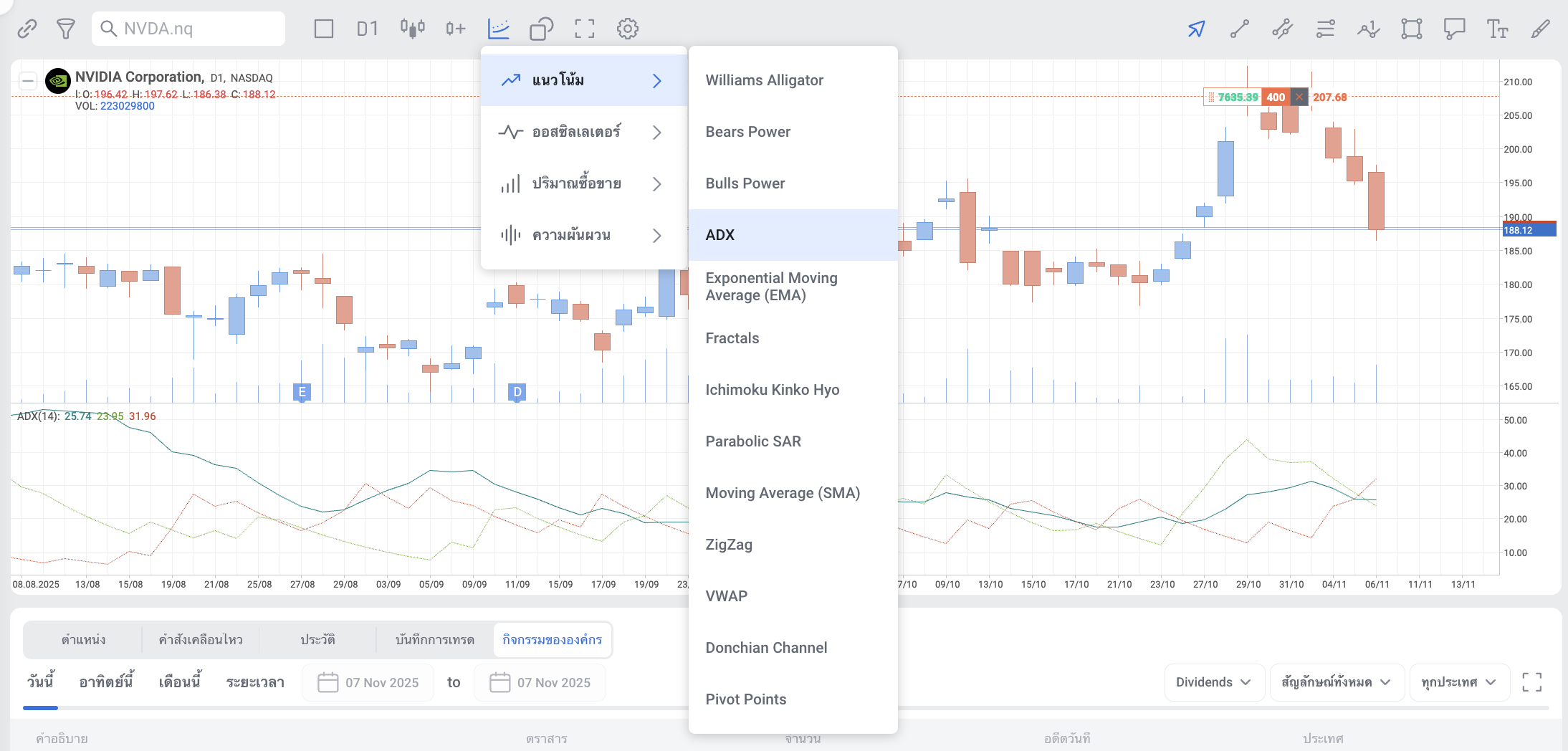1568x751 pixels.
Task: Change chart type via candlestick icon
Action: 412,29
